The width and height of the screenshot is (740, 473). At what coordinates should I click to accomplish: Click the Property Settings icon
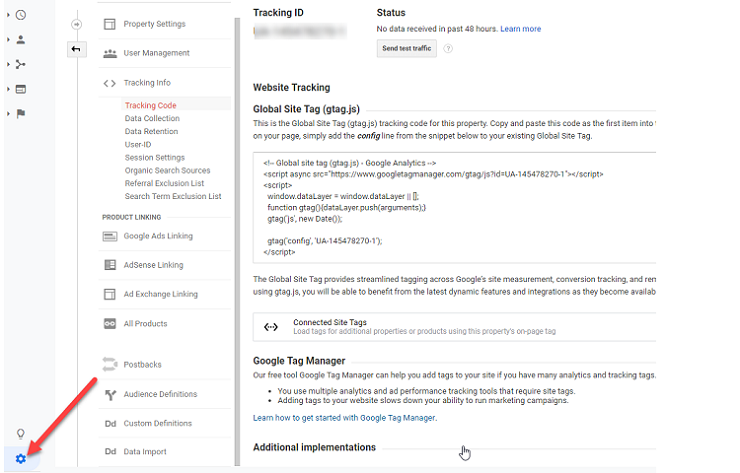coord(109,24)
